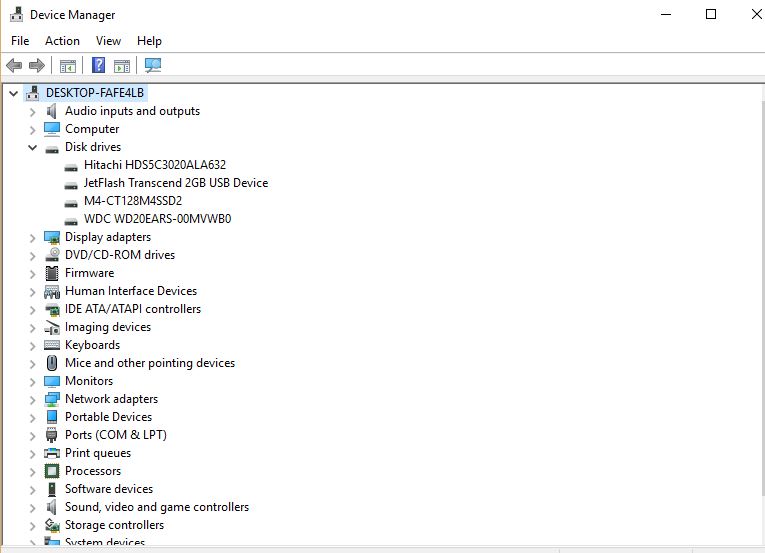The height and width of the screenshot is (553, 765).
Task: Show or hide the action pane toolbar icon
Action: click(122, 65)
